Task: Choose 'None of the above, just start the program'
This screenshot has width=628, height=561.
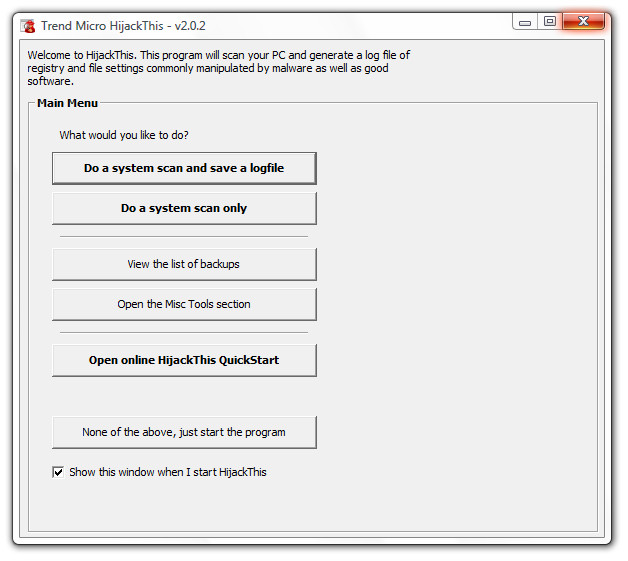Action: click(x=184, y=432)
